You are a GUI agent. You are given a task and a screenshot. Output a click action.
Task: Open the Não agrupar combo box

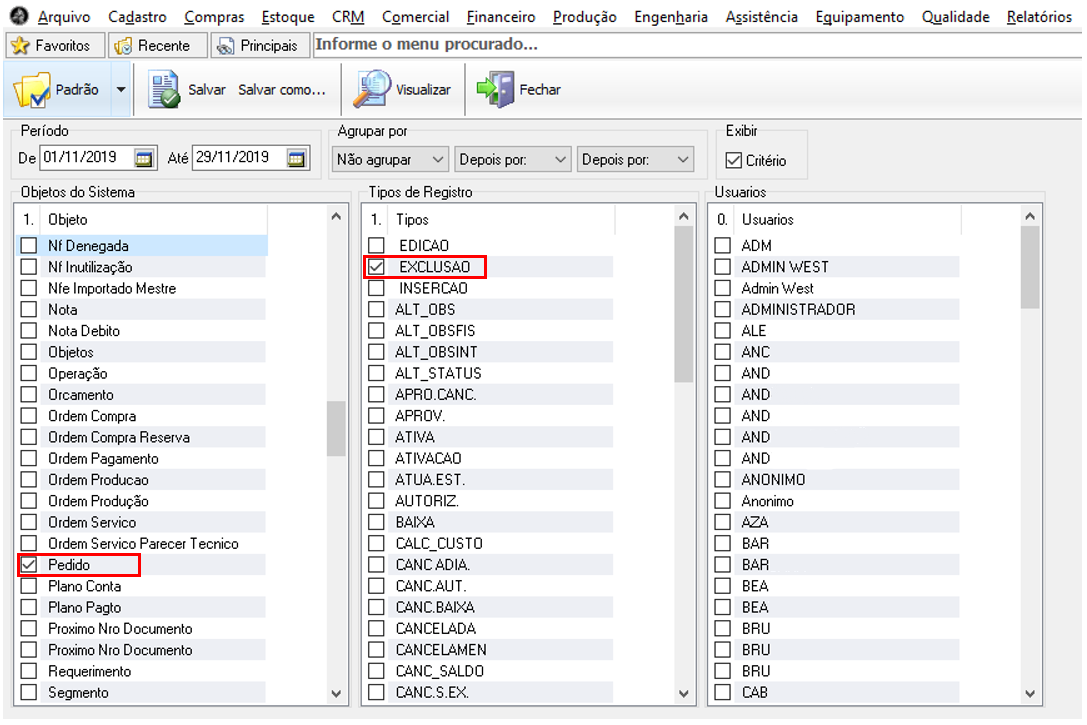coord(390,159)
